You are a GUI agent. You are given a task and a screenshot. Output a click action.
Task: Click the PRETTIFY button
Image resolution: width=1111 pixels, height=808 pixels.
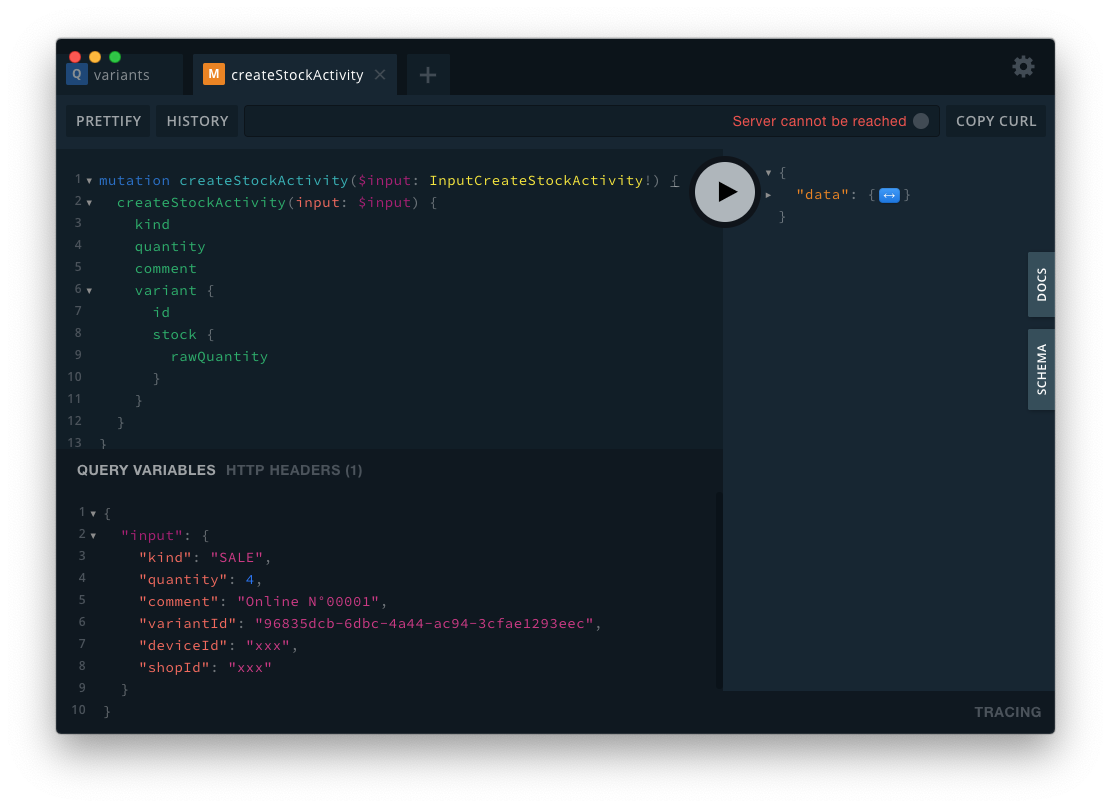(108, 121)
